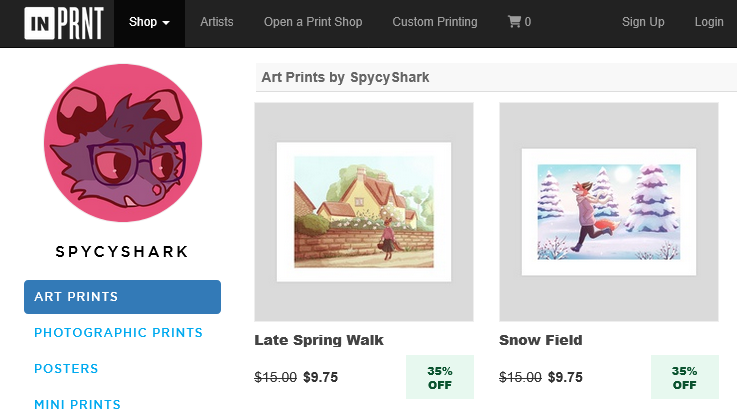This screenshot has height=415, width=737.
Task: Open the Late Spring Walk print thumbnail
Action: tap(364, 212)
